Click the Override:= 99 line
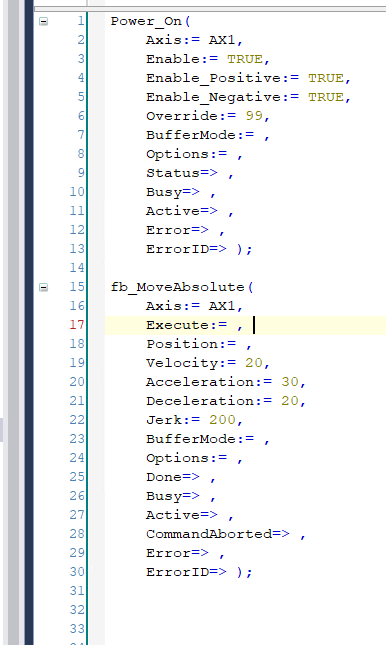Image resolution: width=386 pixels, height=645 pixels. [x=208, y=116]
